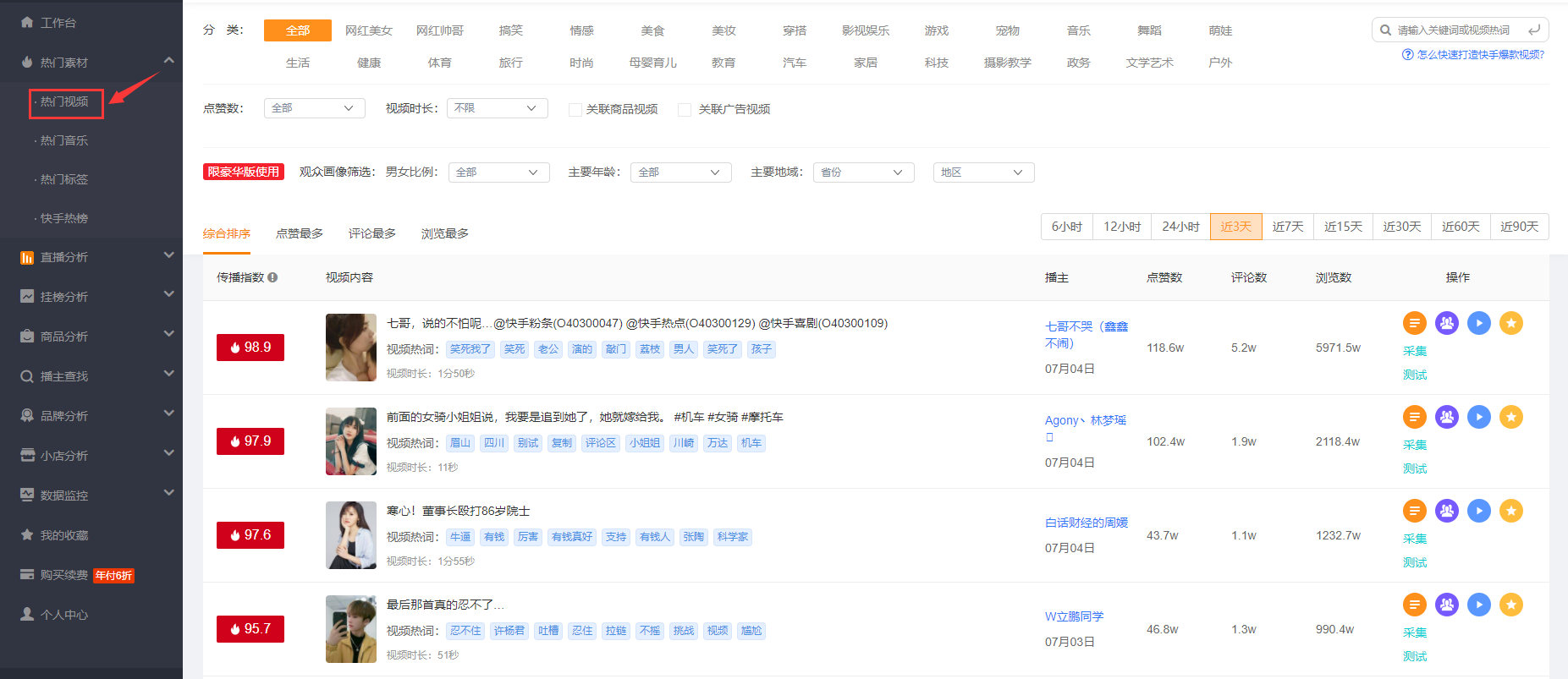Select the 24小时 time range
Screen dimensions: 1568x679
point(1180,227)
